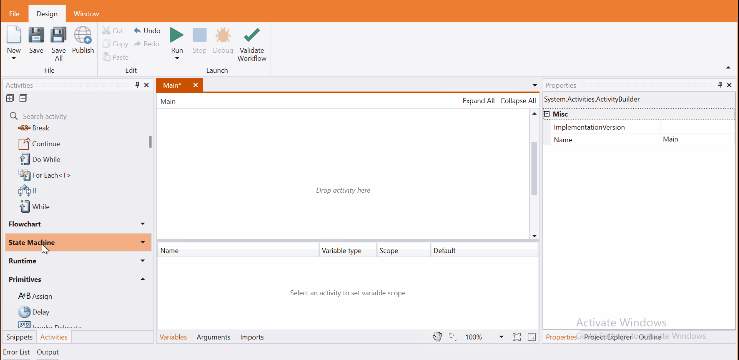Open the File menu tab

[14, 14]
